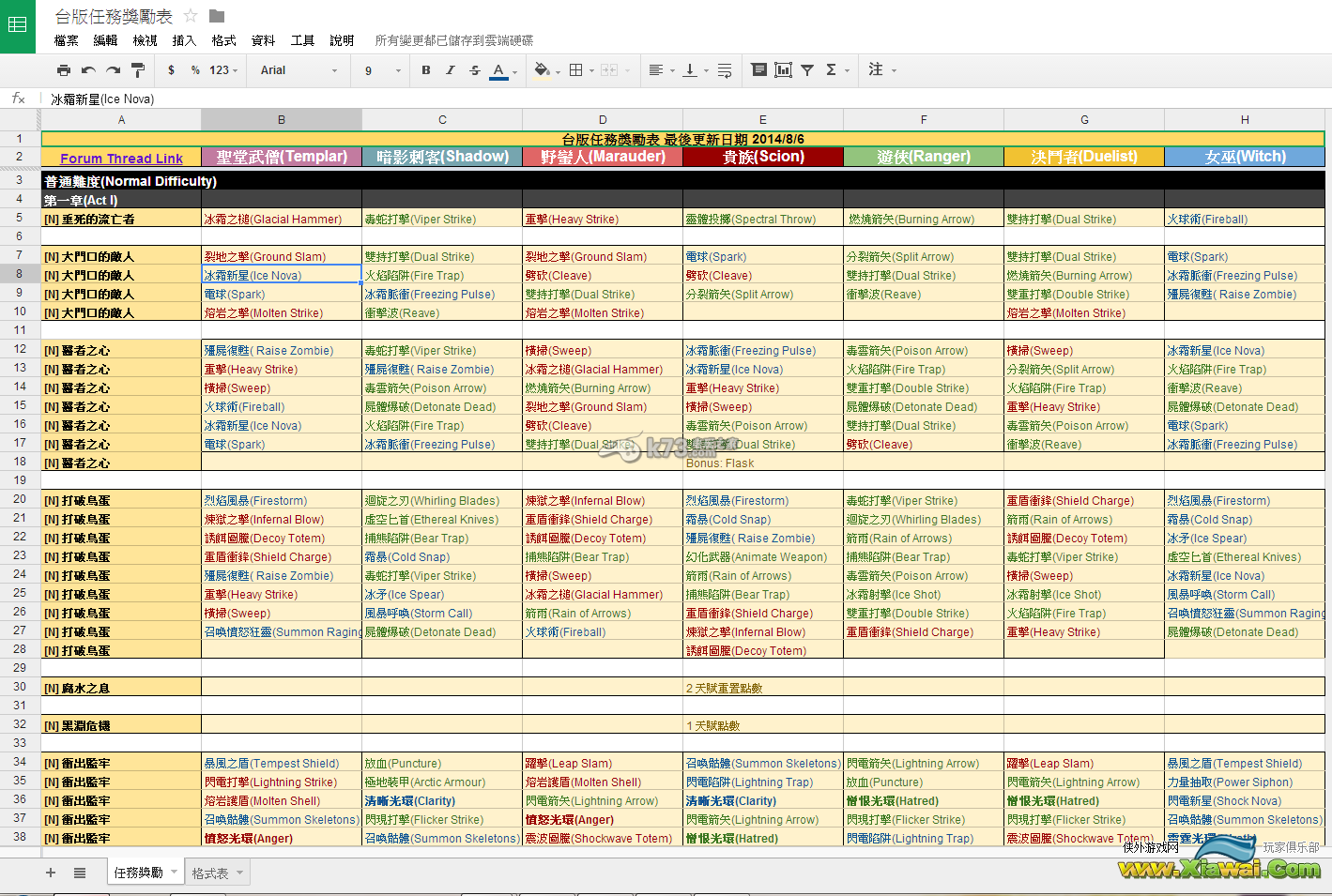Toggle text wrapping
Screen dimensions: 1332x896
[725, 70]
